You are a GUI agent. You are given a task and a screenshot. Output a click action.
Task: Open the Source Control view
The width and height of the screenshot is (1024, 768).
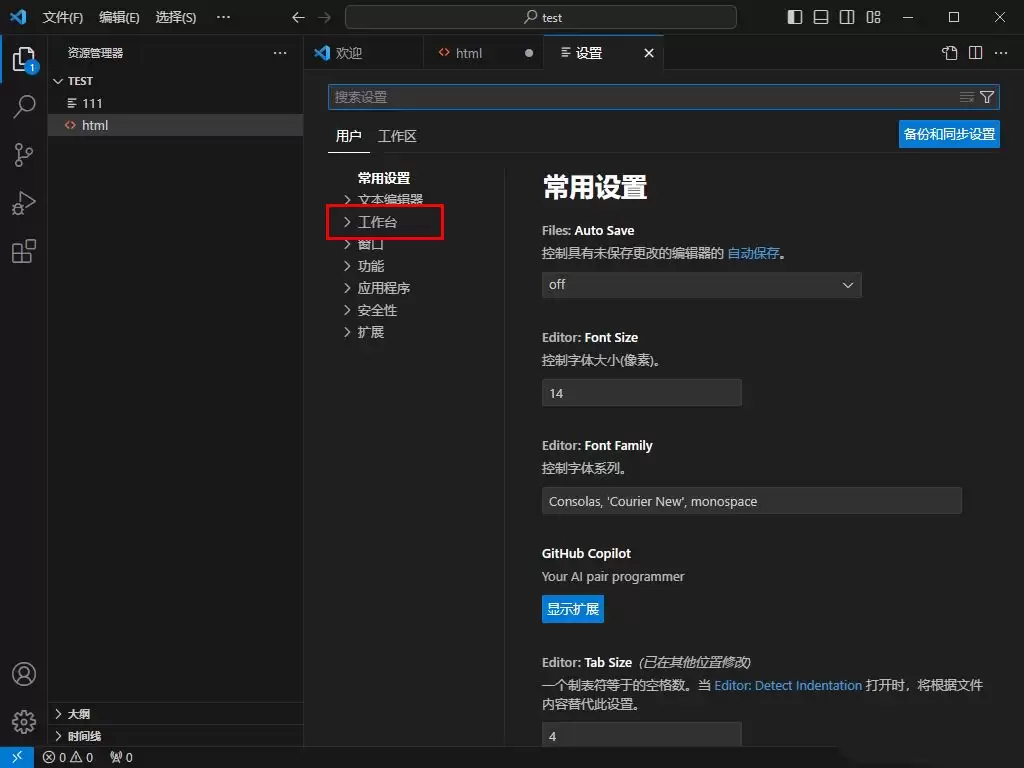point(24,154)
